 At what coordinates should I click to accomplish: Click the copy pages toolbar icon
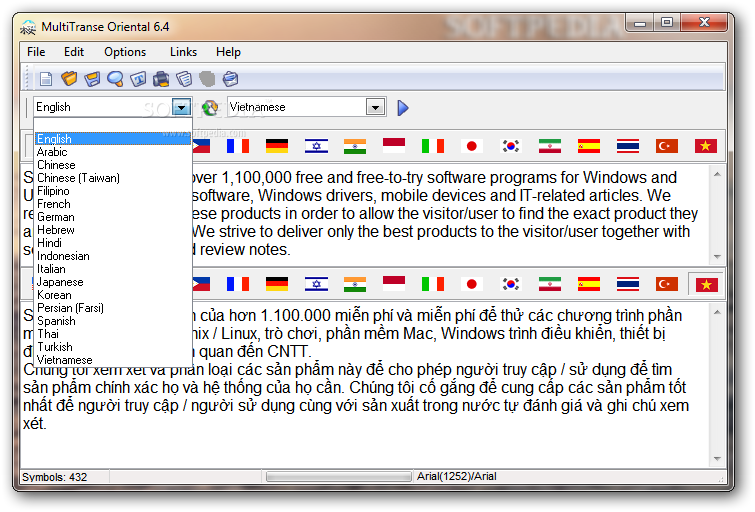184,79
